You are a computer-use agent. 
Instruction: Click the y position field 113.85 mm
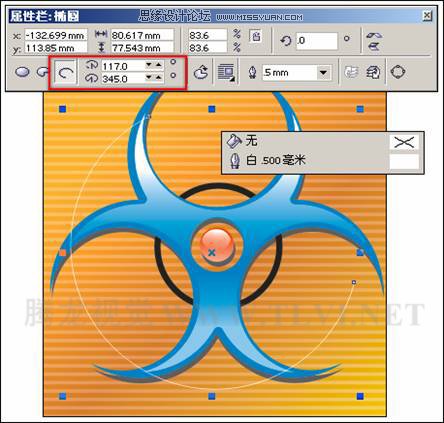click(x=56, y=48)
